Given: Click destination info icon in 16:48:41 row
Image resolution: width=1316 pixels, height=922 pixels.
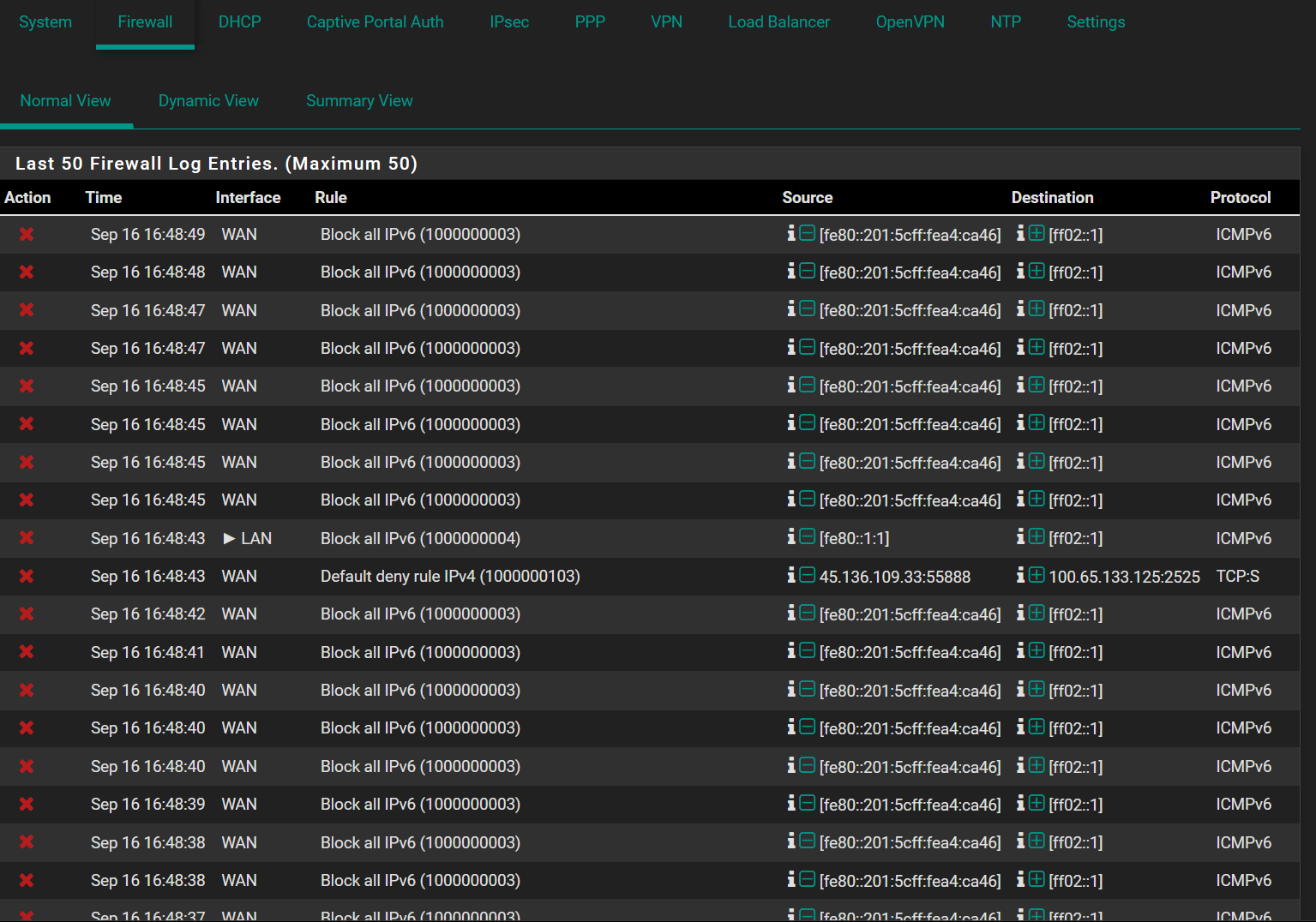Looking at the screenshot, I should (1021, 650).
